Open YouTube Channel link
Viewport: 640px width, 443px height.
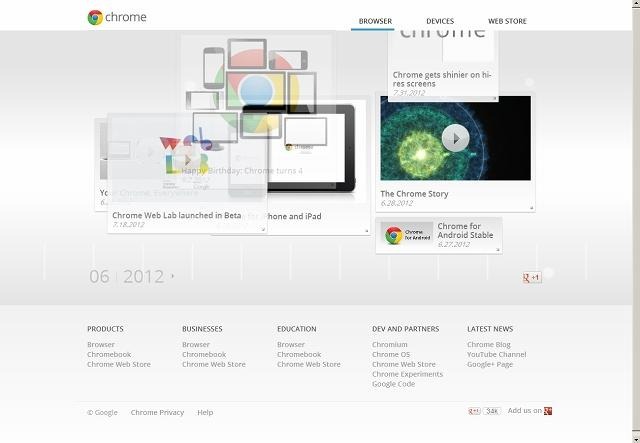497,354
